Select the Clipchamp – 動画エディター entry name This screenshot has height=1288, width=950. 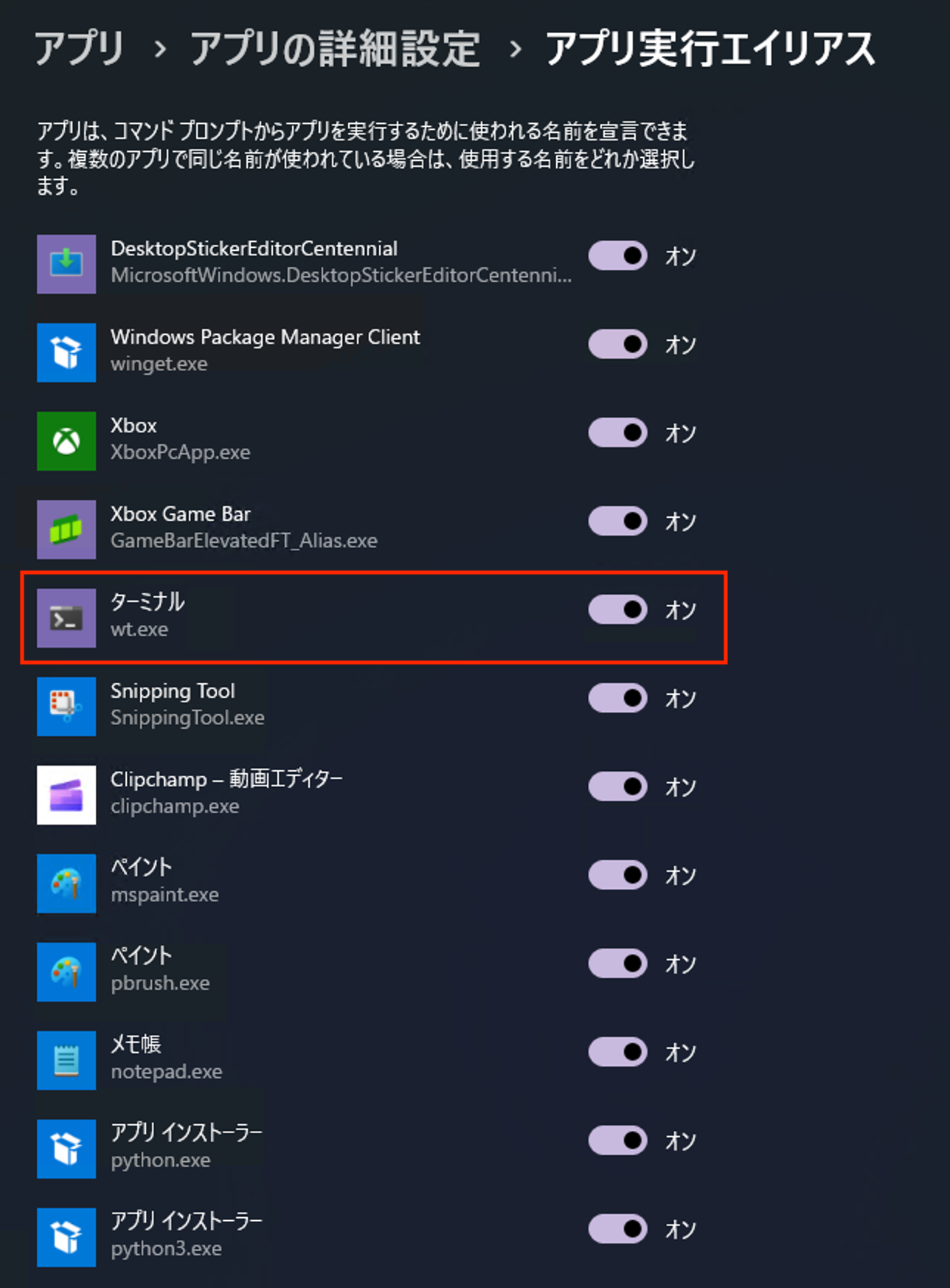tap(226, 780)
